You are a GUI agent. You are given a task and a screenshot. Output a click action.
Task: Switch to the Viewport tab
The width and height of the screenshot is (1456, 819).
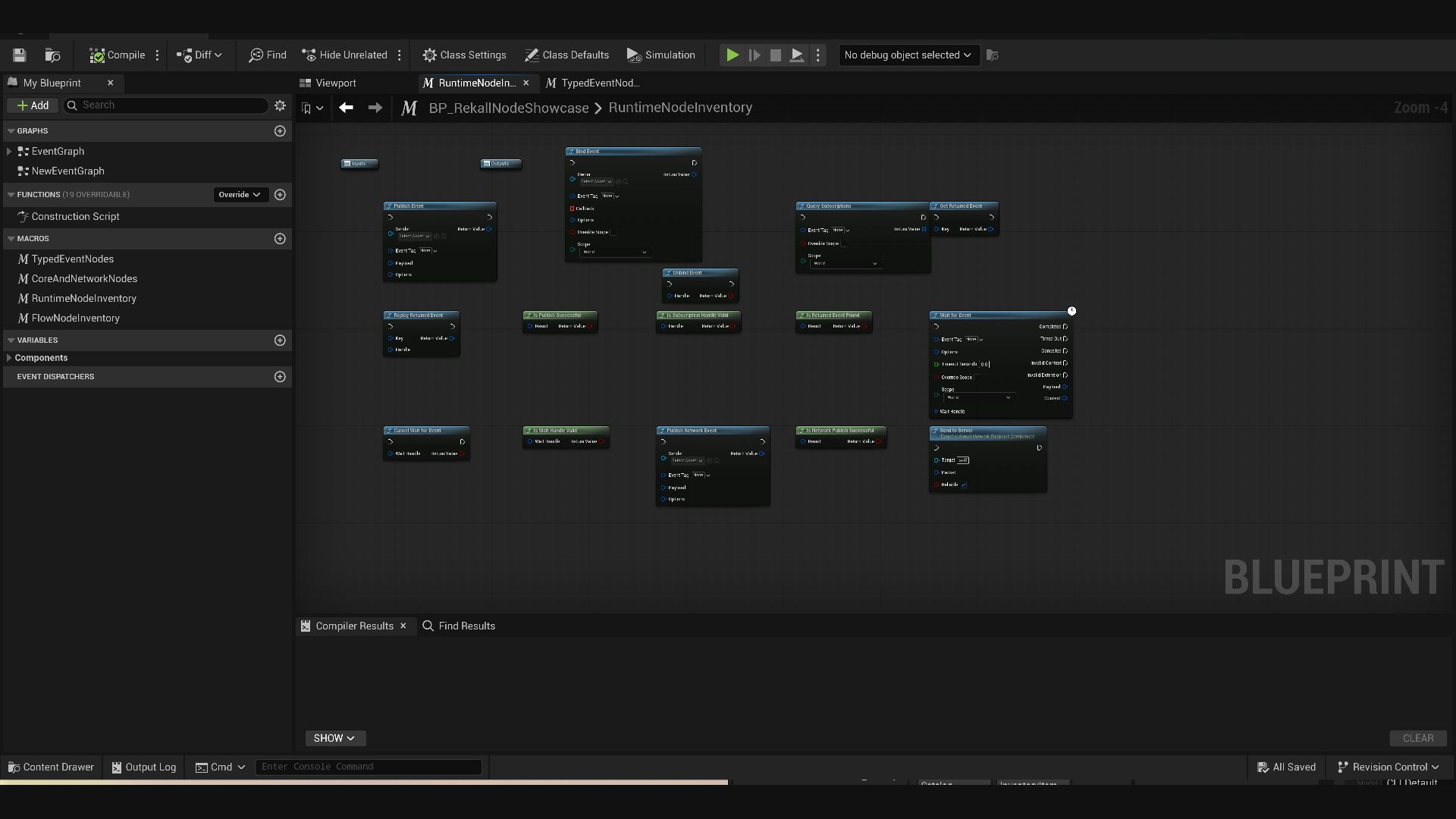tap(328, 83)
